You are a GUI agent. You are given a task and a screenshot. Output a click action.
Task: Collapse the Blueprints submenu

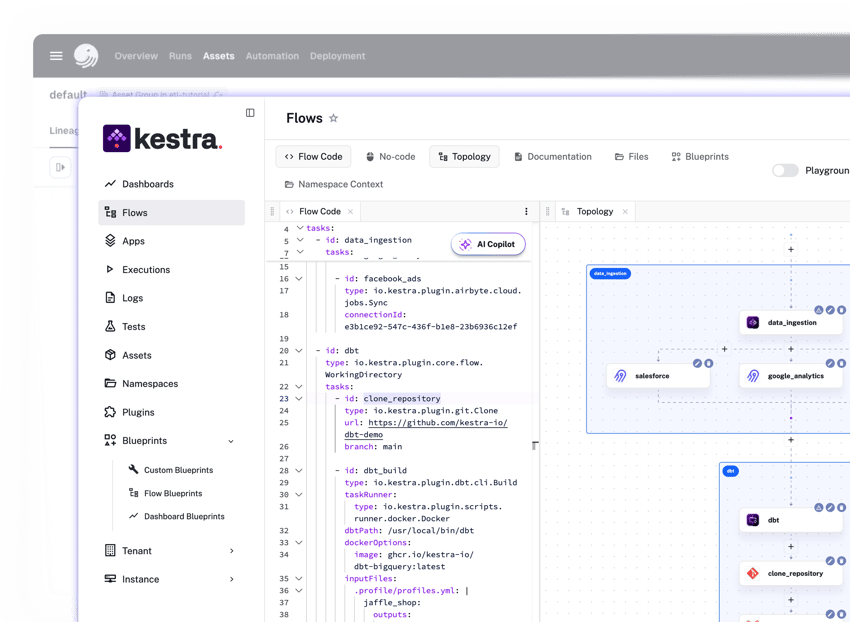tap(232, 440)
